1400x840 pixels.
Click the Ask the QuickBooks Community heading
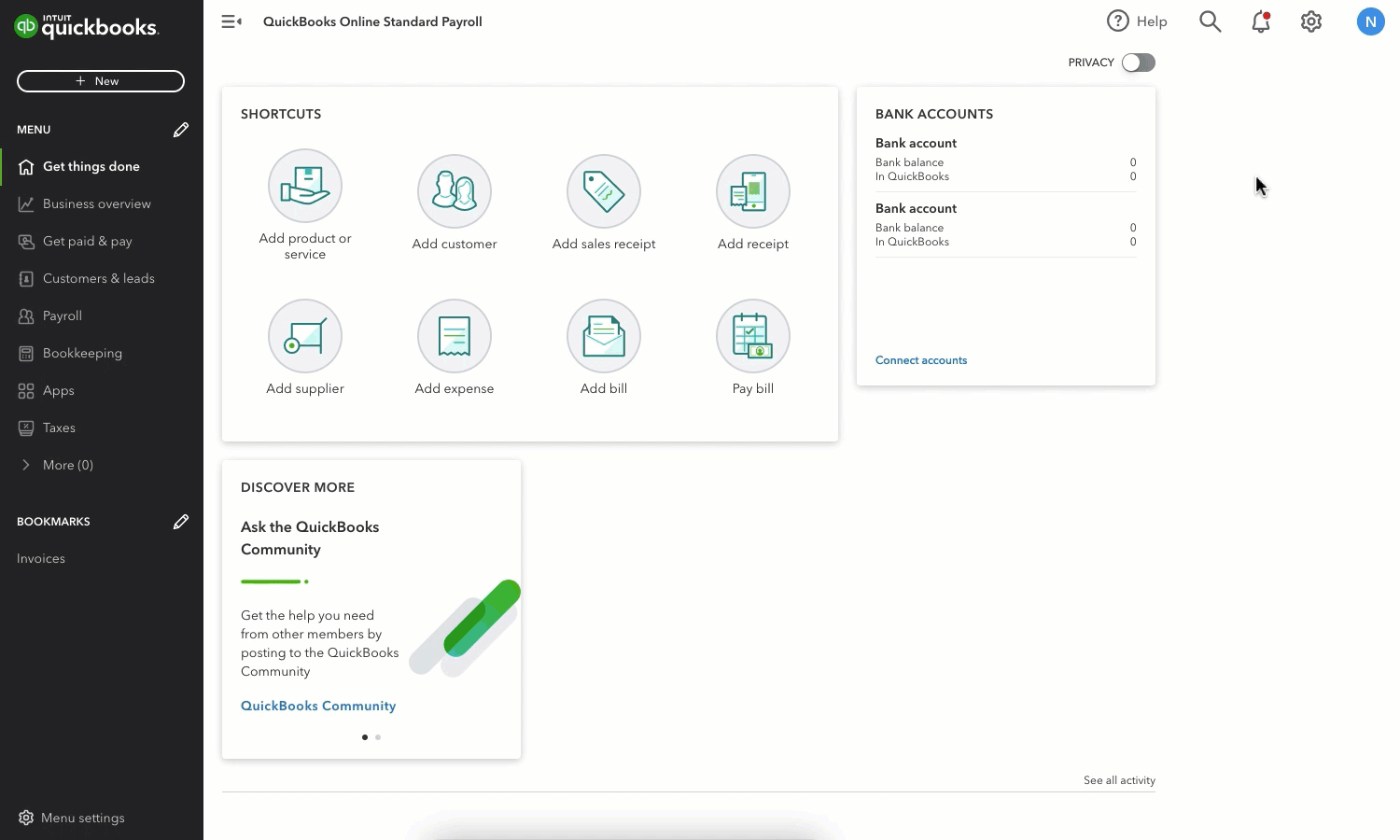(x=310, y=538)
